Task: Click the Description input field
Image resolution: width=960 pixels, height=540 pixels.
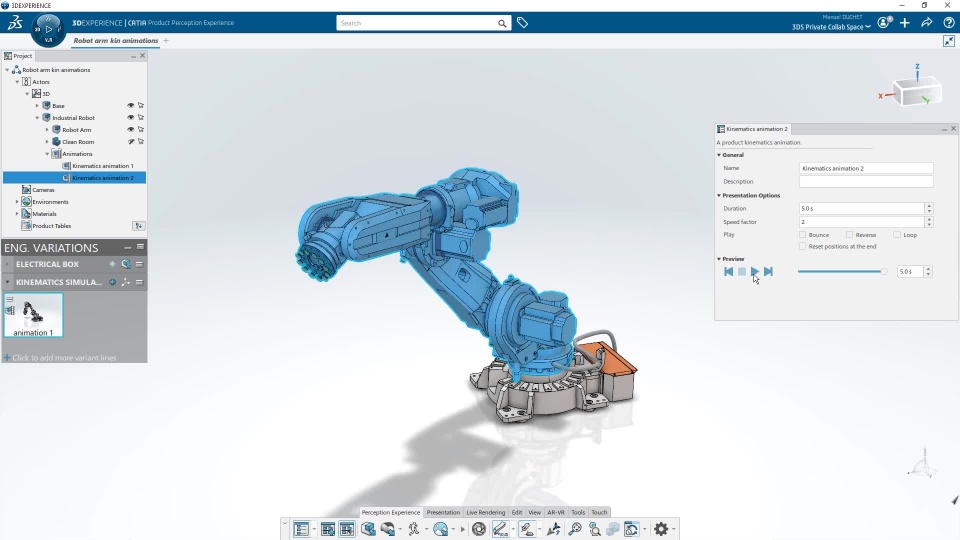Action: 866,182
